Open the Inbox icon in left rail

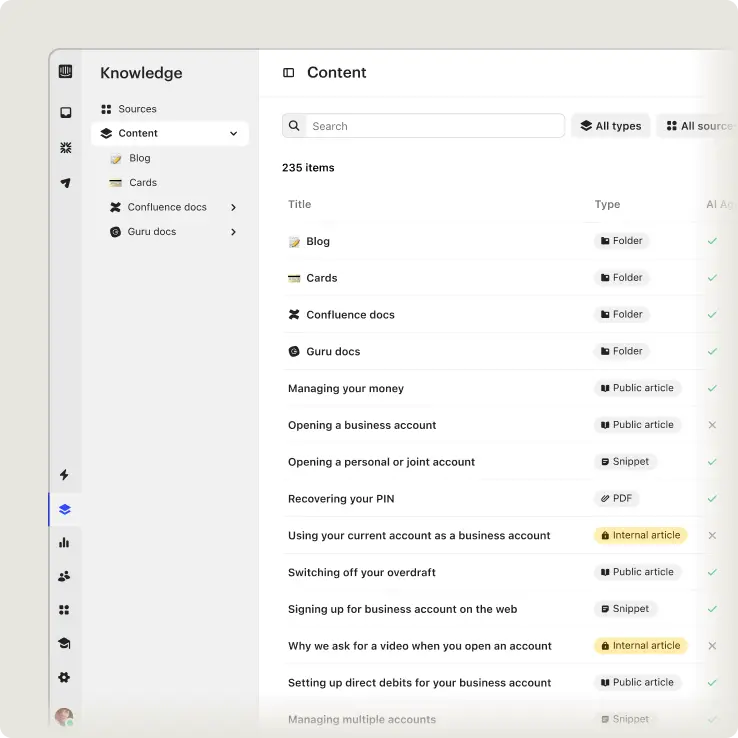pos(65,113)
